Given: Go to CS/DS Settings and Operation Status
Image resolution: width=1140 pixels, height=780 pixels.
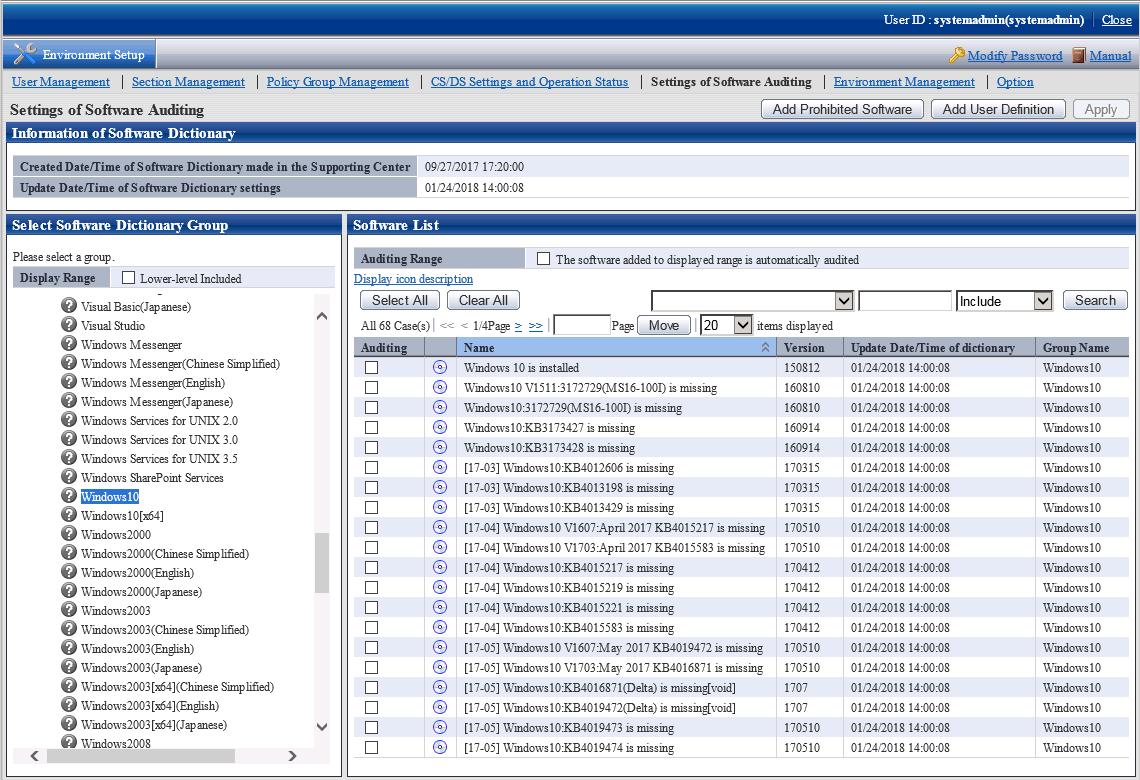Looking at the screenshot, I should pyautogui.click(x=529, y=81).
